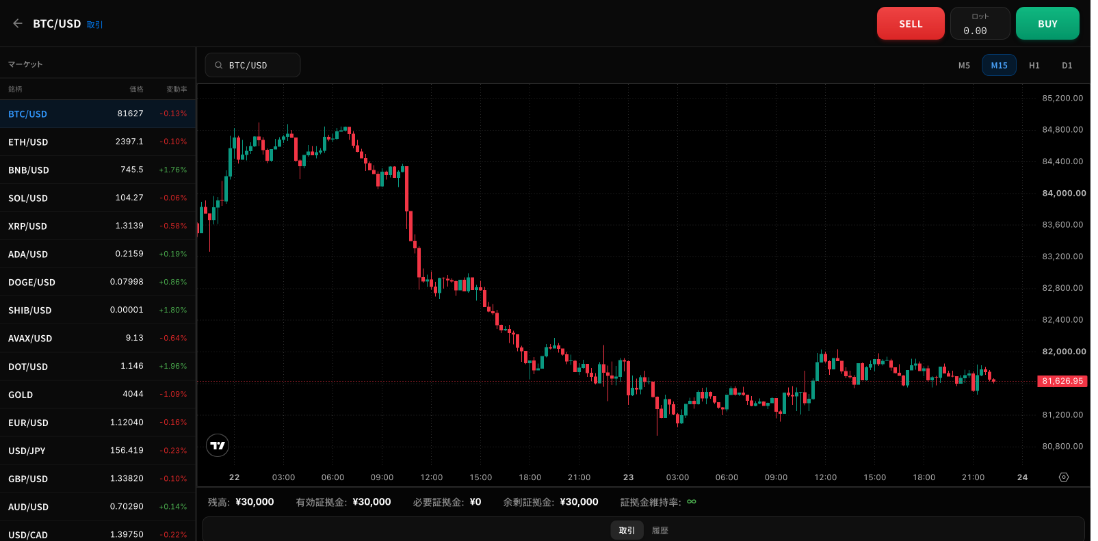Click the current price label 81,626.95

[1063, 381]
